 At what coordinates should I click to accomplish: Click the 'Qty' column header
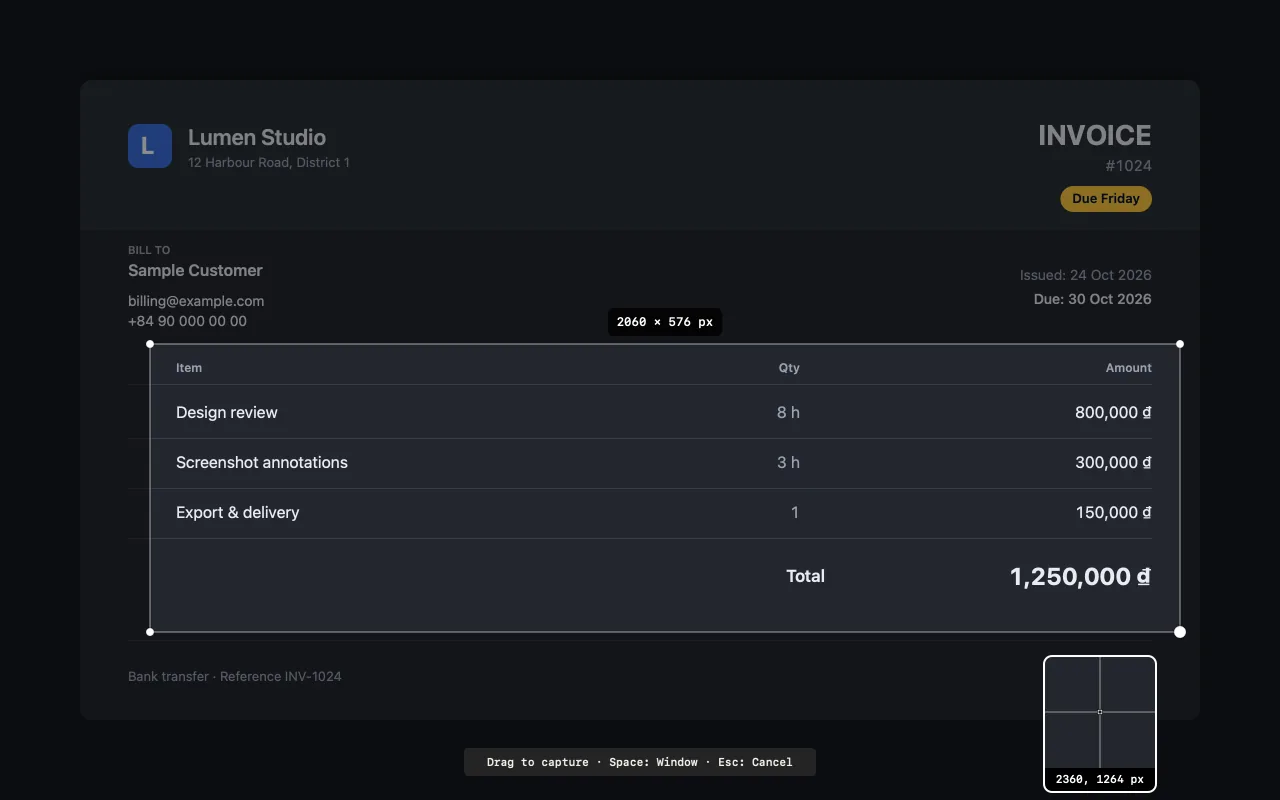coord(789,368)
